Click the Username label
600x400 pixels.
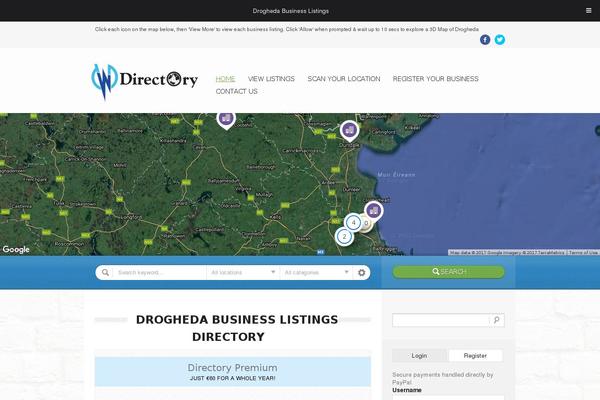tap(407, 390)
